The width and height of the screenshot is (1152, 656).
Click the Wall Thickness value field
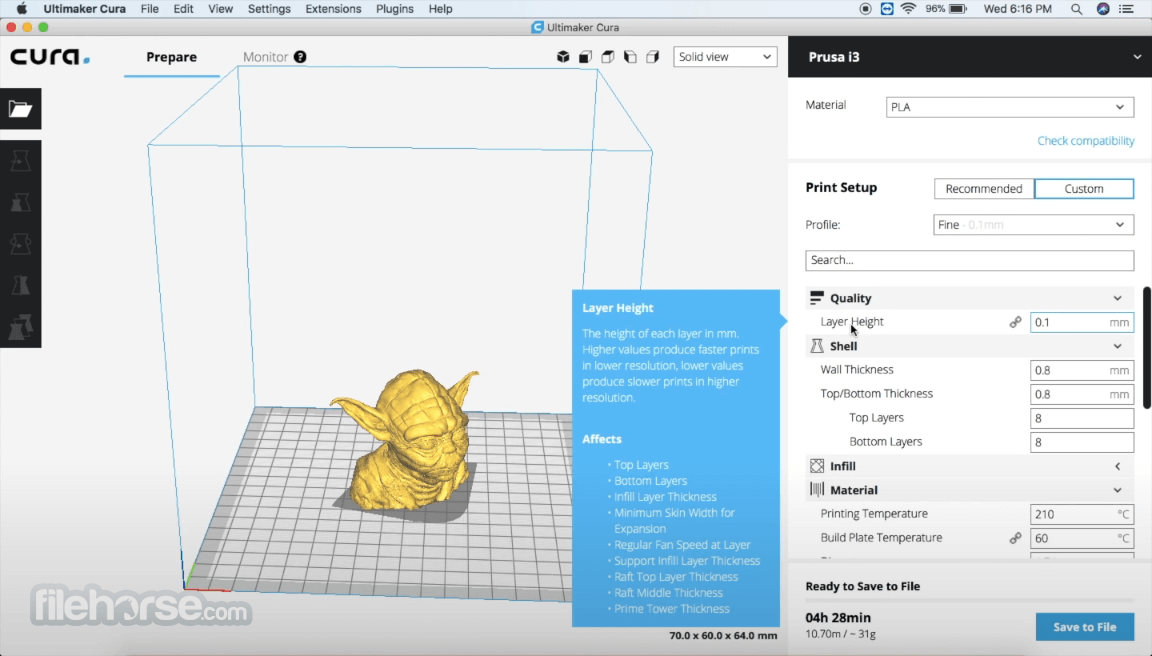pos(1081,370)
